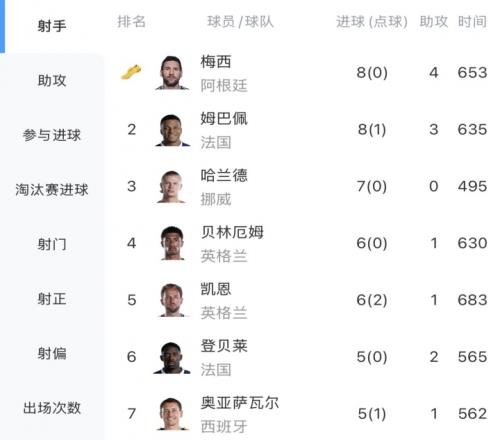500x440 pixels.
Task: Open the 西班牙 team link under 奥亚萨瓦尔
Action: (x=224, y=426)
